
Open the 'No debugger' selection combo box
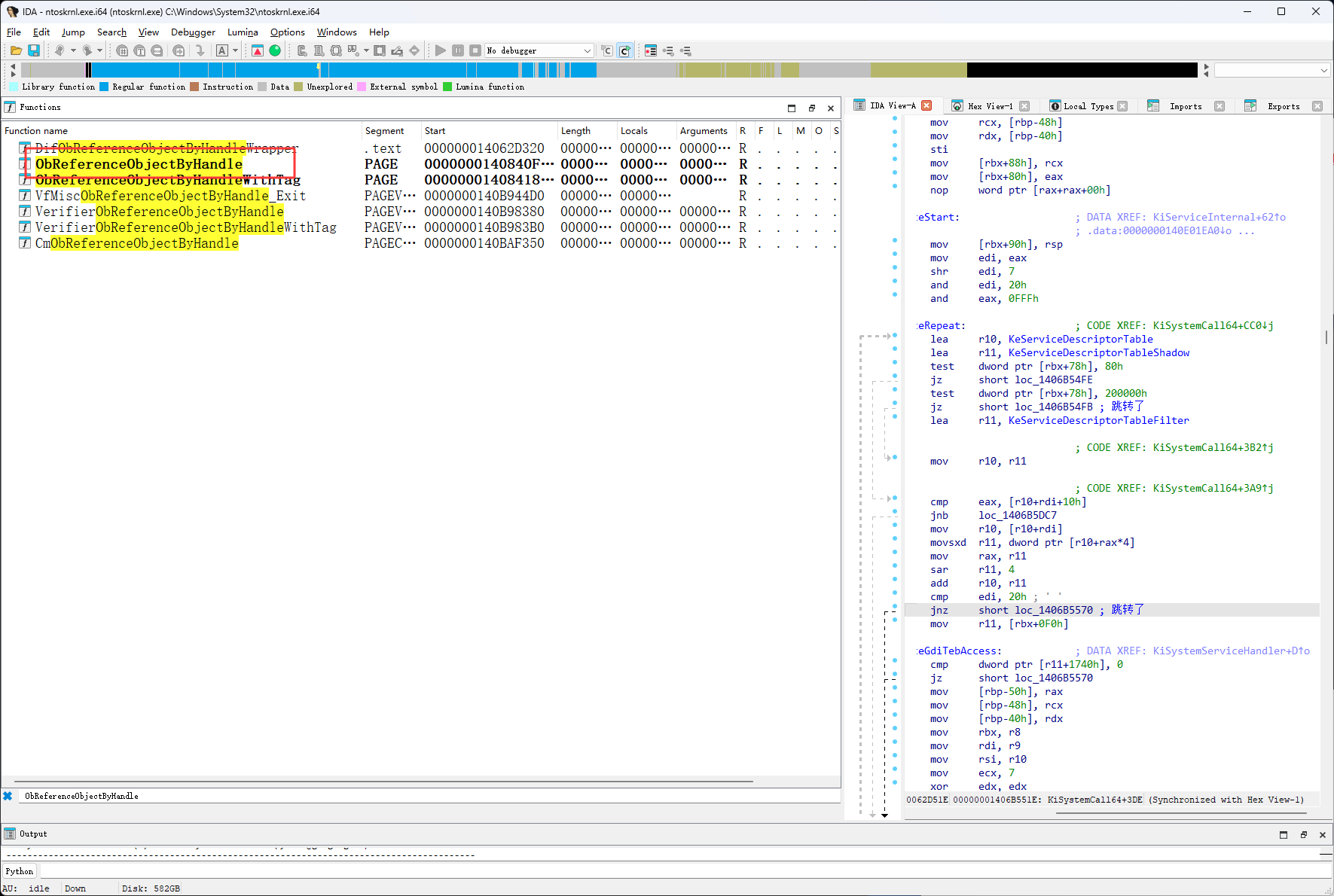[539, 50]
